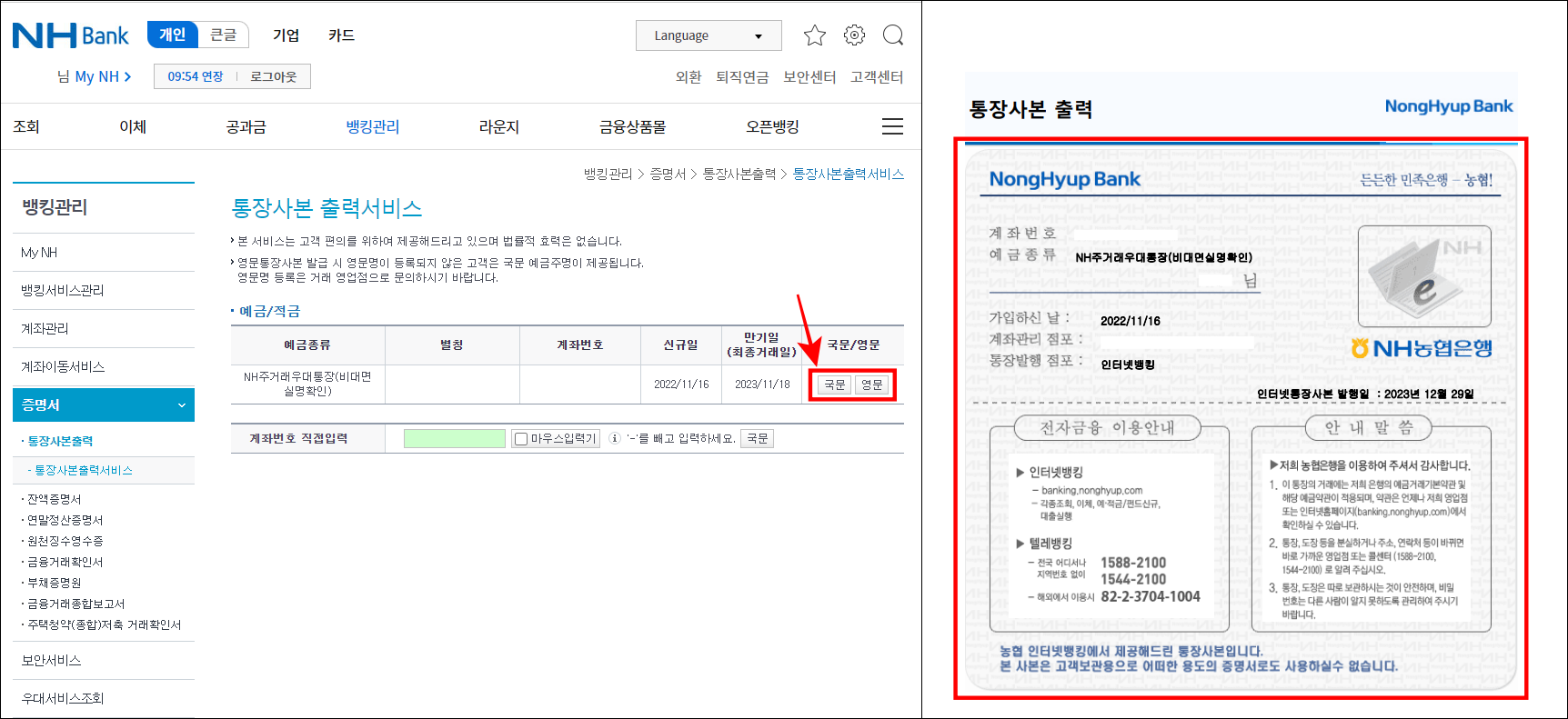The image size is (1568, 719).
Task: Switch to 기업 banking
Action: 286,35
